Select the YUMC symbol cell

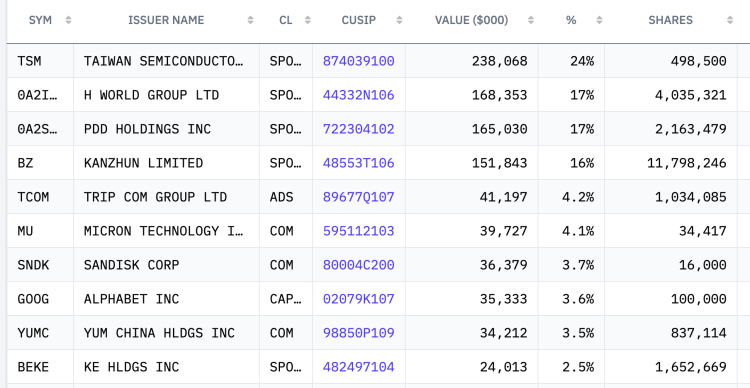click(x=40, y=333)
